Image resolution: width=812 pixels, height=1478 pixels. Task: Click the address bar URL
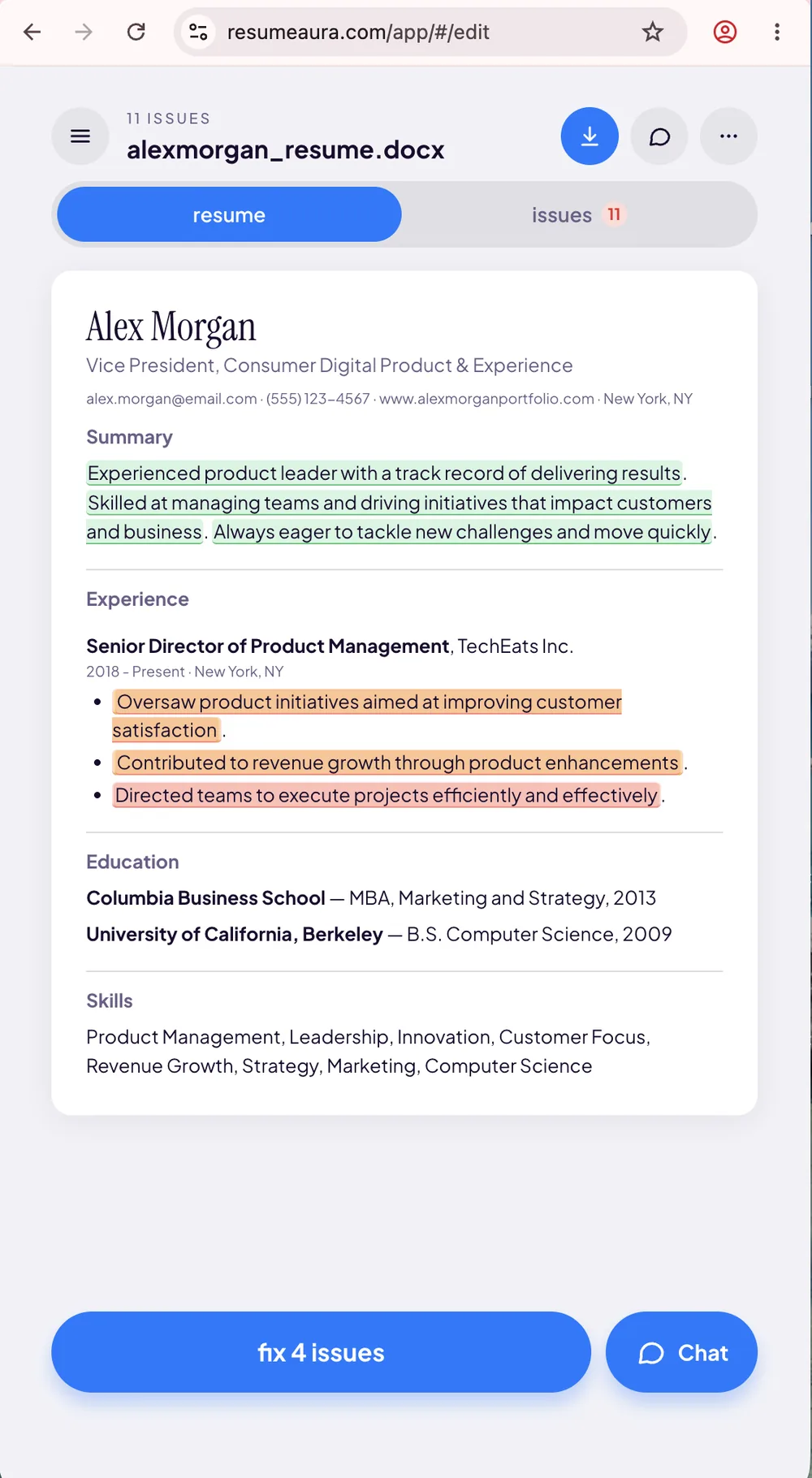(x=358, y=32)
